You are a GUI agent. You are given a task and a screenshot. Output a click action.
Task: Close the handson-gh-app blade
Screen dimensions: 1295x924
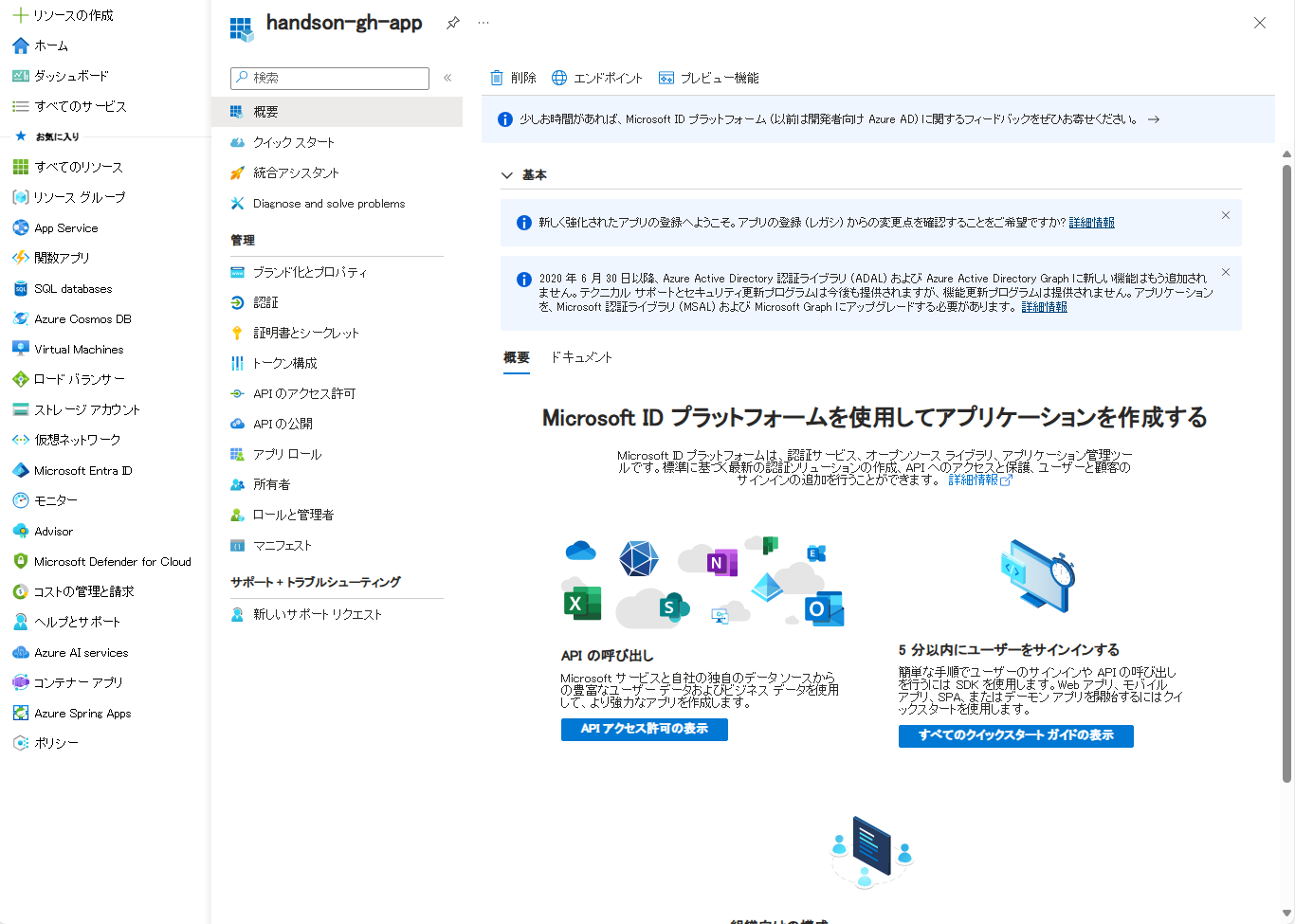click(1260, 23)
